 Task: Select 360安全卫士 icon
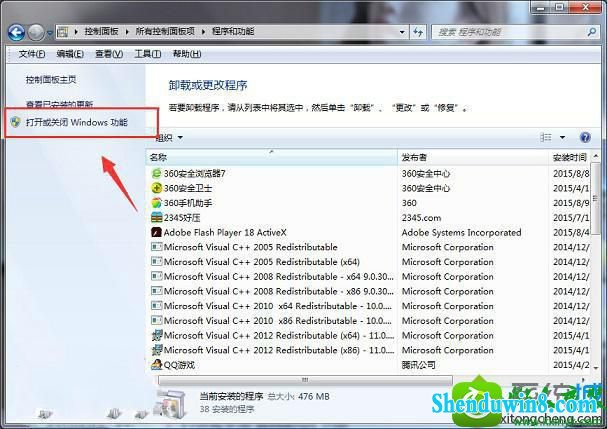click(156, 188)
